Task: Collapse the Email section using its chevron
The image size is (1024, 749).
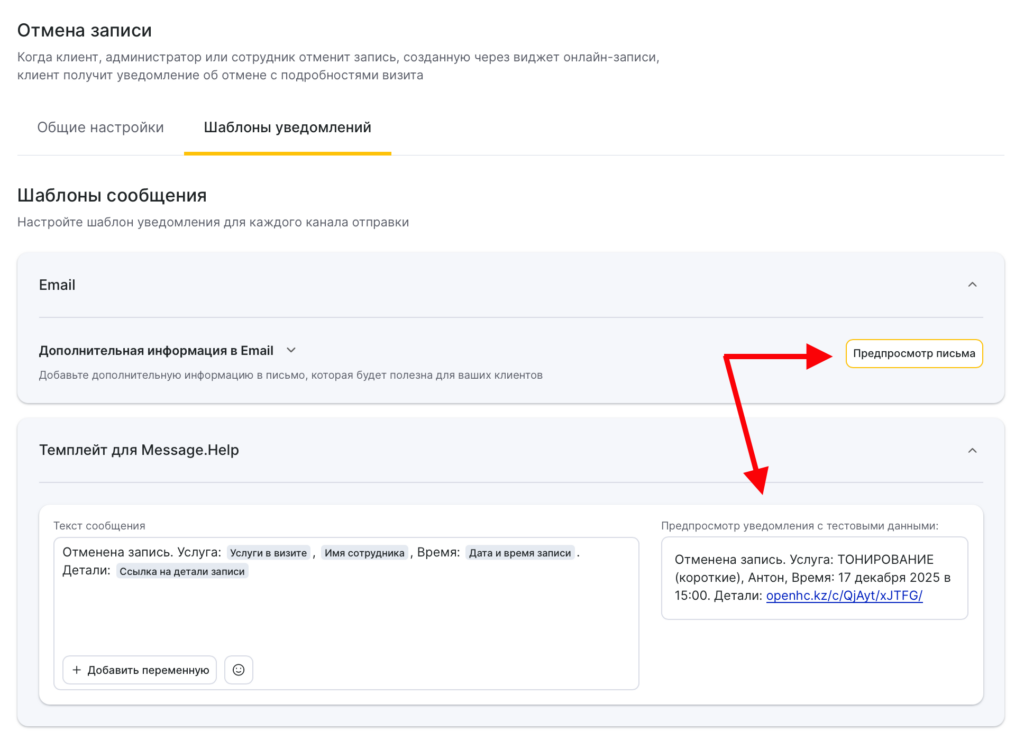Action: 972,285
